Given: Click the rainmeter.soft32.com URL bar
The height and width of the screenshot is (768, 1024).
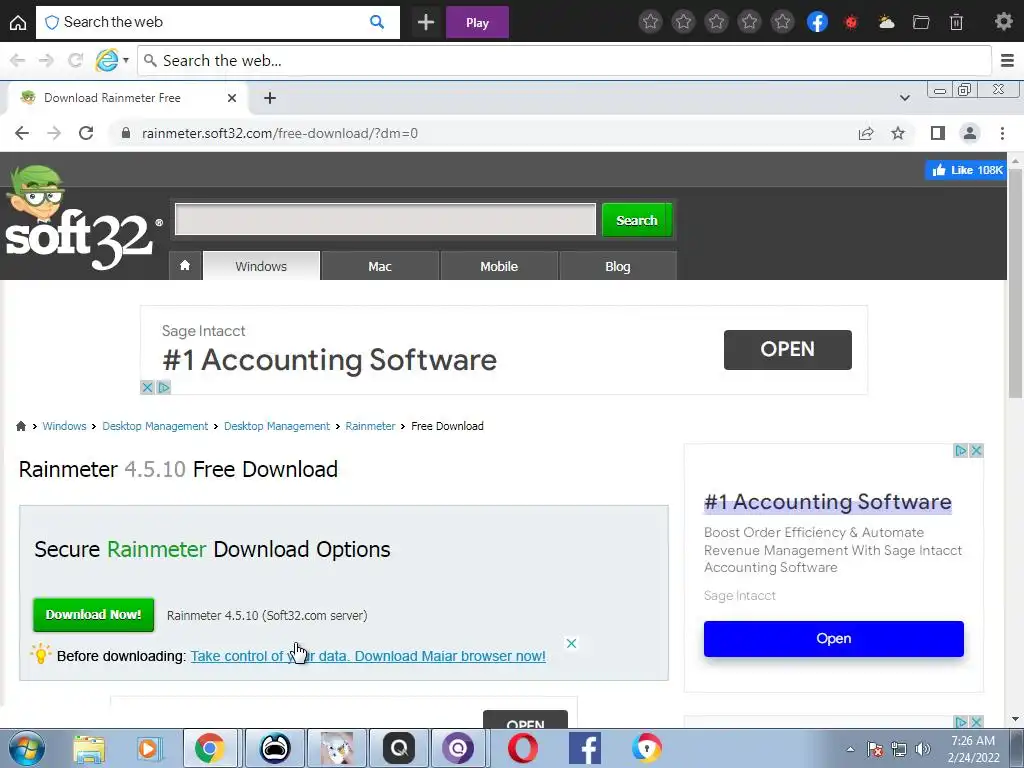Looking at the screenshot, I should tap(483, 133).
